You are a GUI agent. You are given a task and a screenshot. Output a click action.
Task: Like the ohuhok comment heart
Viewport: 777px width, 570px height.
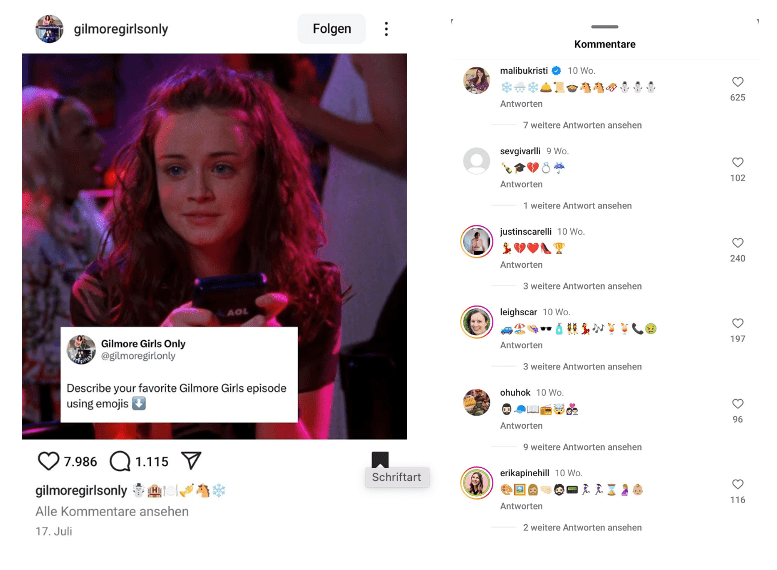coord(737,403)
